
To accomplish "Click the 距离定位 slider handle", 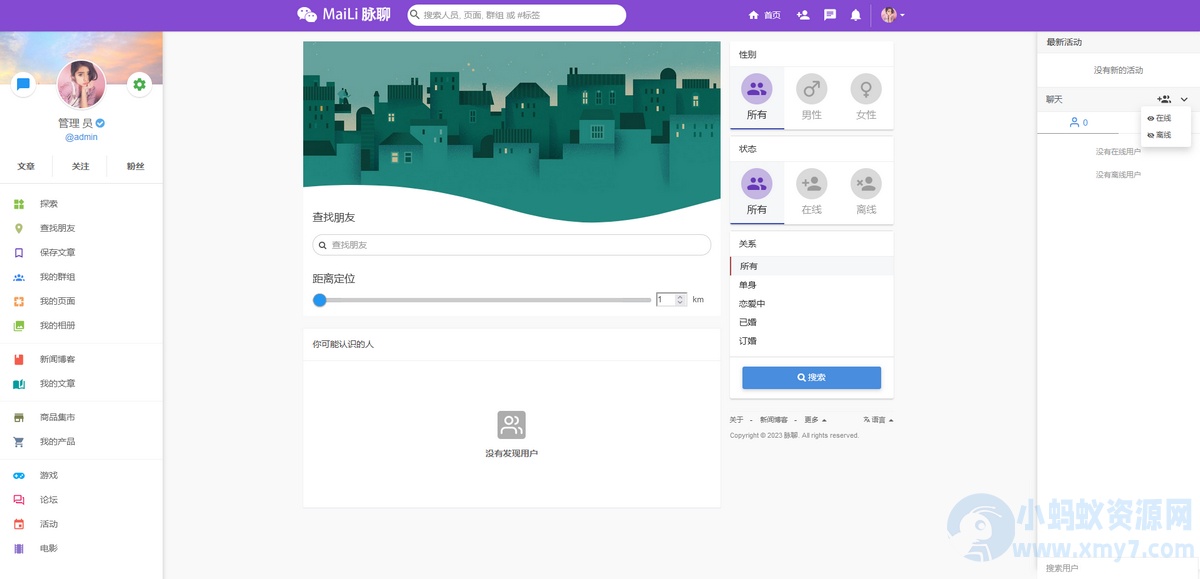I will 319,299.
